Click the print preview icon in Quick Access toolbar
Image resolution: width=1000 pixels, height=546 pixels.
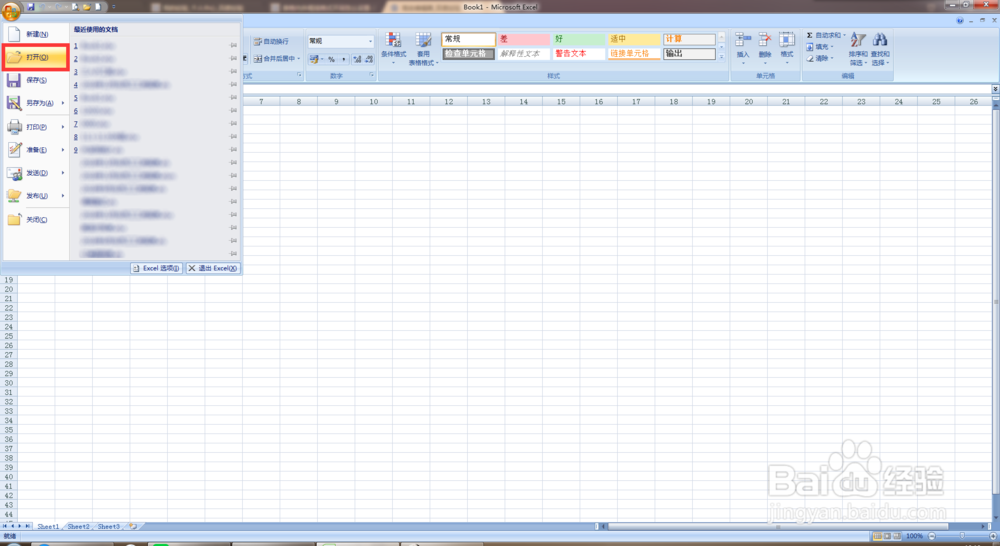[75, 7]
